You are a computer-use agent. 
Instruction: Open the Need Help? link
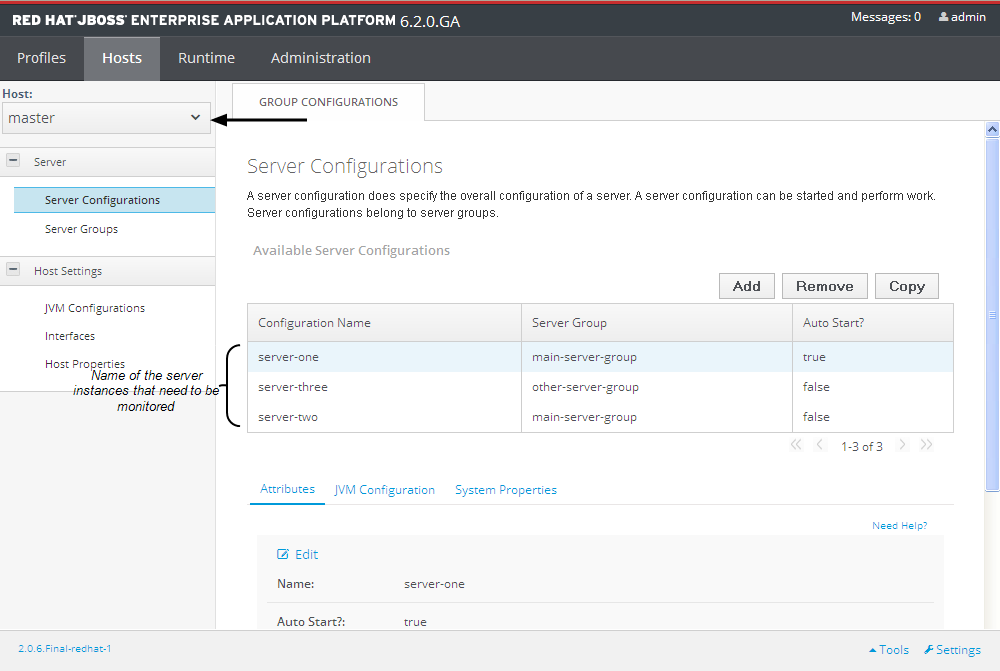pyautogui.click(x=900, y=526)
